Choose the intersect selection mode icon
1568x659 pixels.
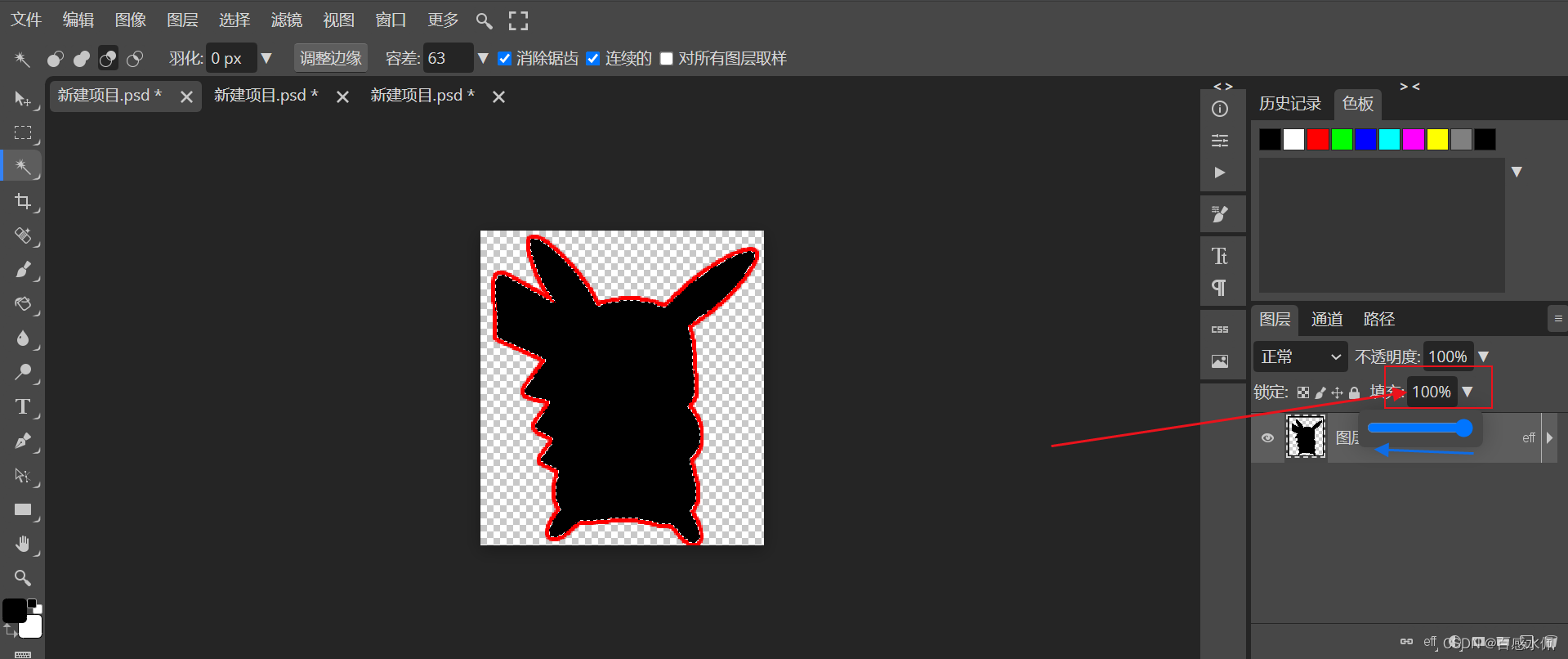(135, 59)
